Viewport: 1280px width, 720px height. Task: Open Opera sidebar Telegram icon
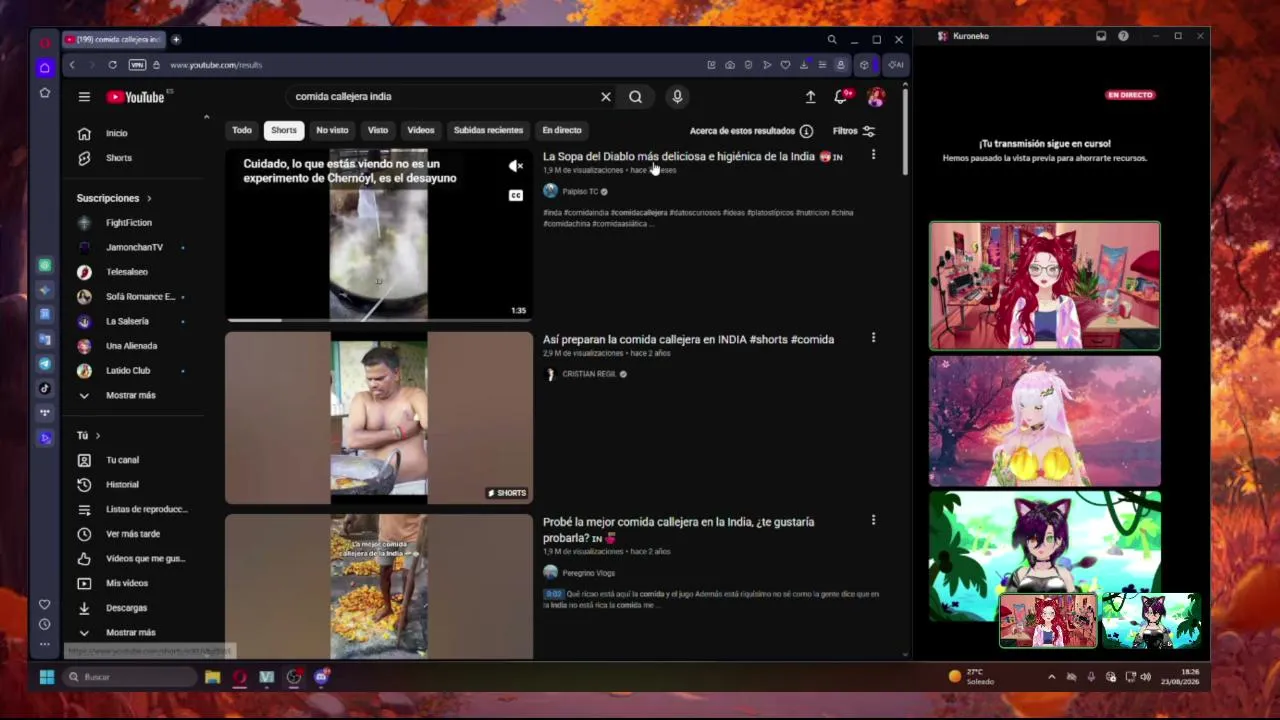pos(44,364)
